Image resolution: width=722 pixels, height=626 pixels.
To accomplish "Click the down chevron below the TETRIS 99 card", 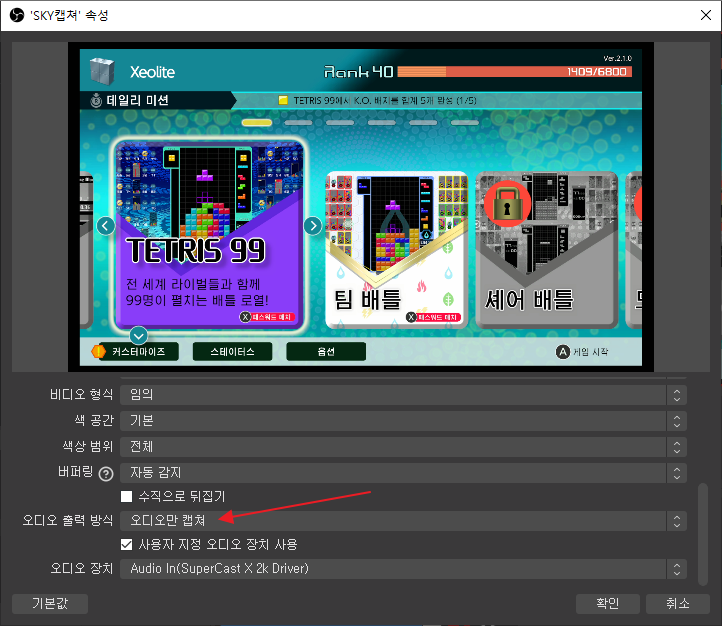I will click(139, 336).
